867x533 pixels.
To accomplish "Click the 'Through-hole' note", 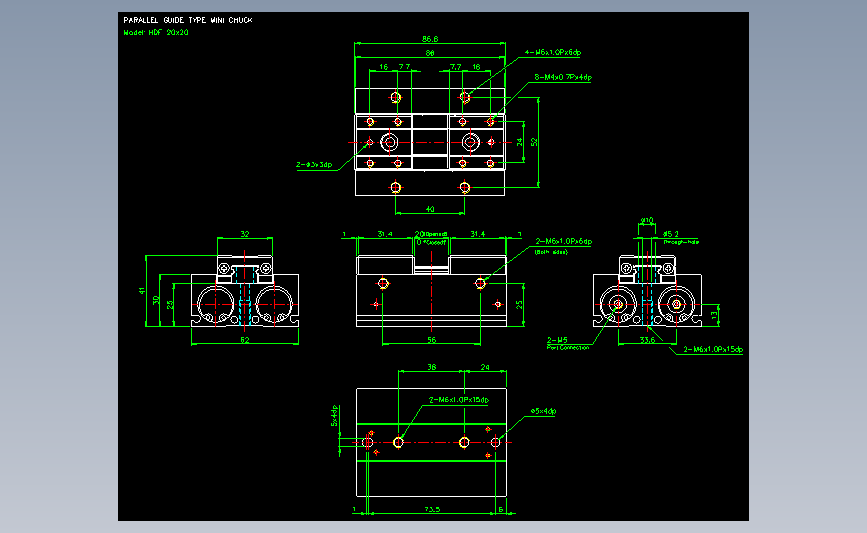I will [x=681, y=242].
